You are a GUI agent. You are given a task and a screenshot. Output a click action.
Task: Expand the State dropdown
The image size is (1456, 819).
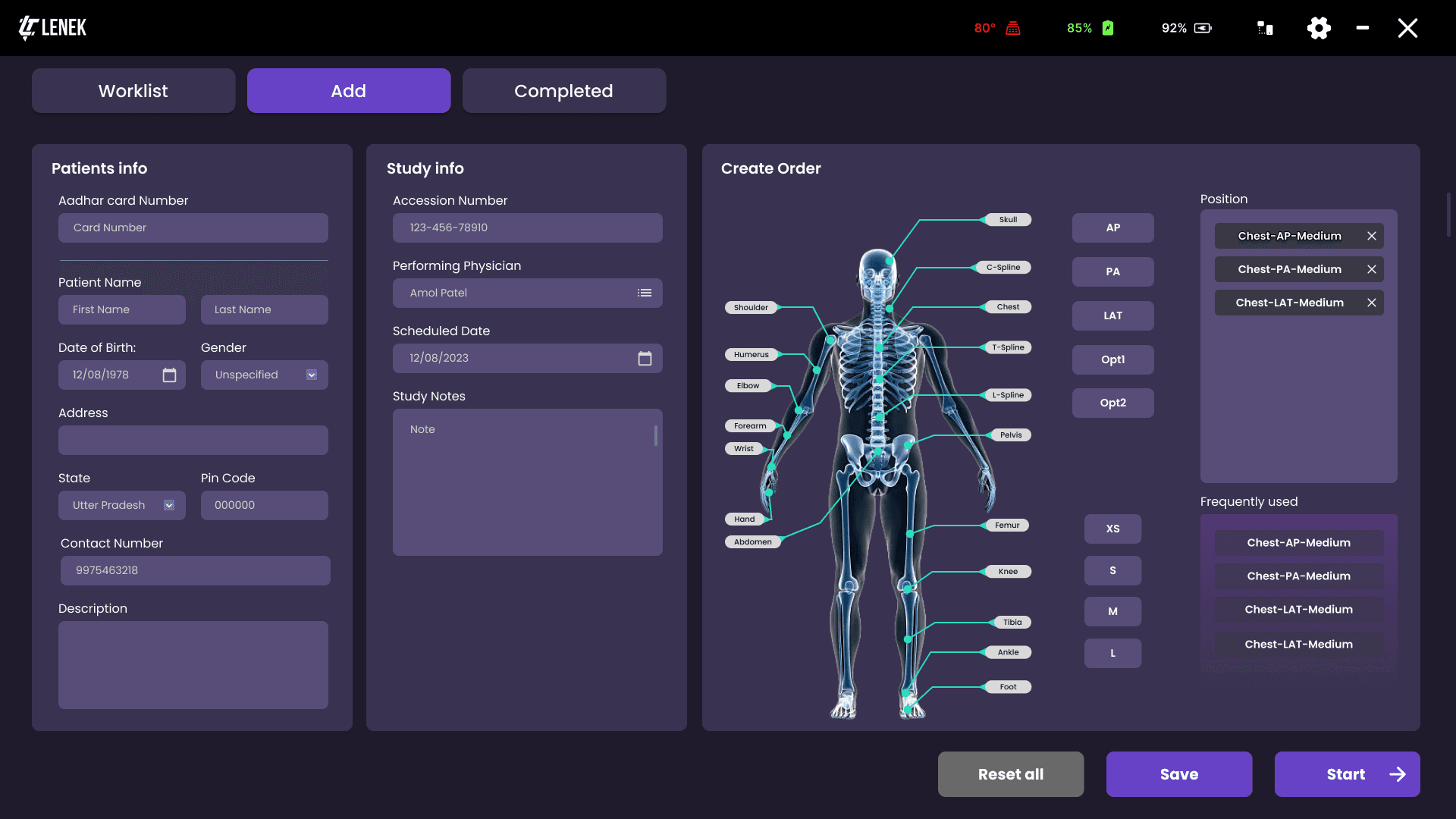[169, 505]
